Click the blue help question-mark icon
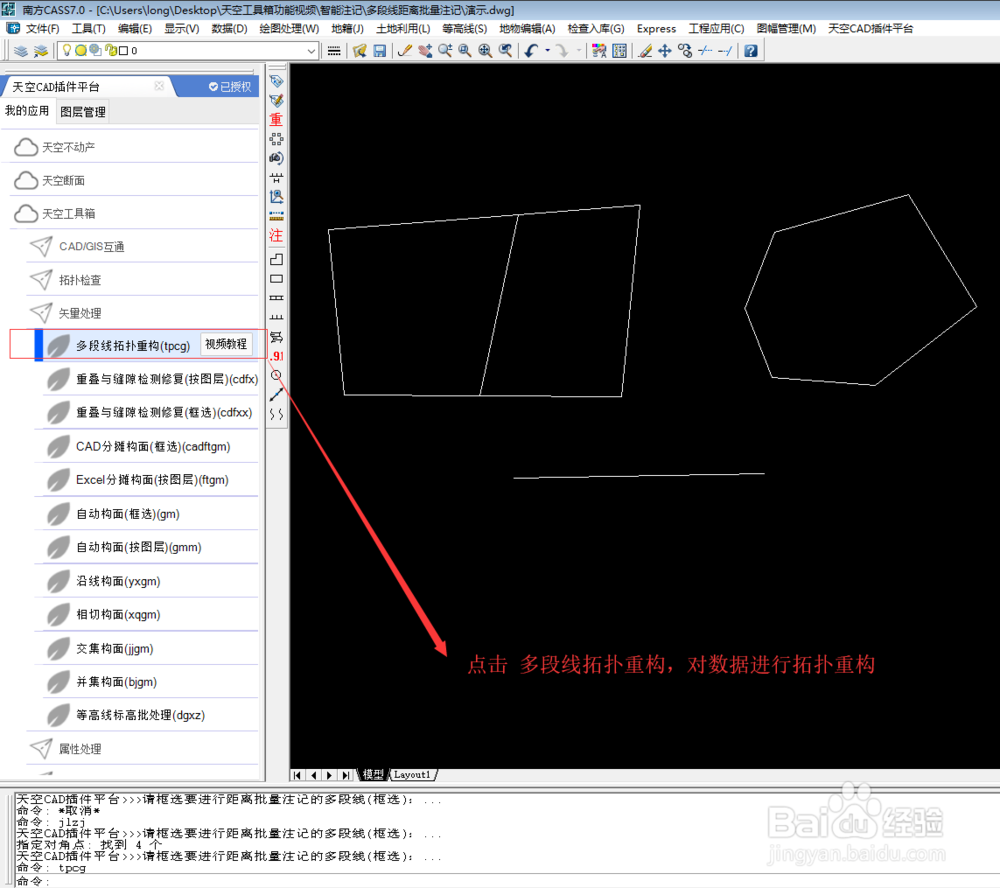The image size is (1000, 888). (x=751, y=51)
